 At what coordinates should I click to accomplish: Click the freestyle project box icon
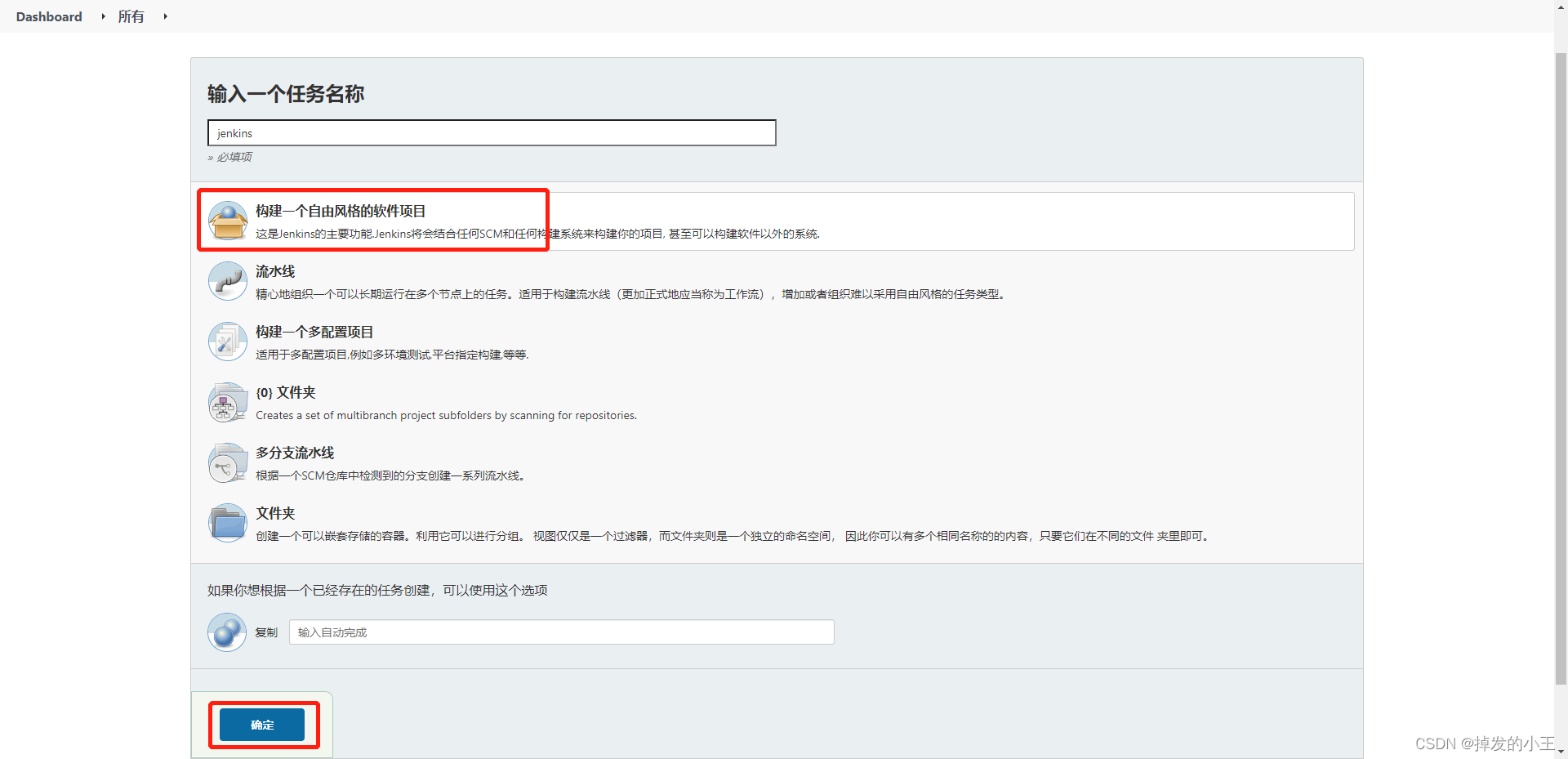(228, 221)
